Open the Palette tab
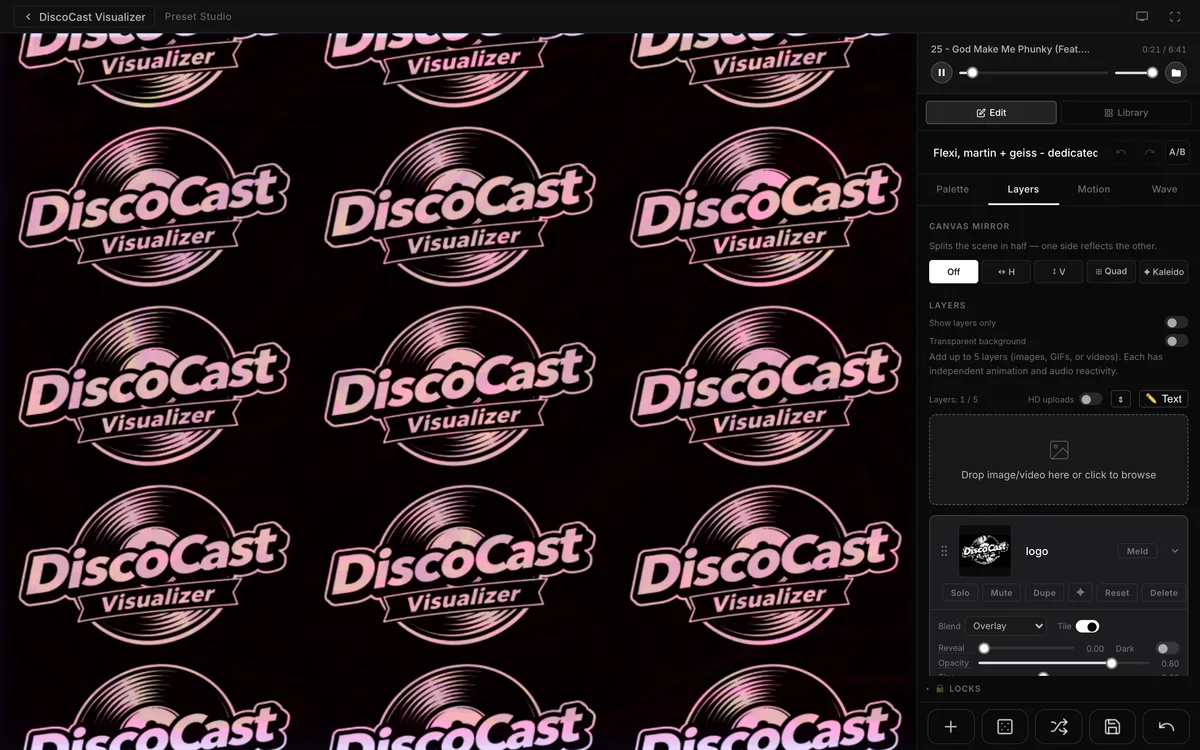Image resolution: width=1200 pixels, height=750 pixels. [952, 189]
